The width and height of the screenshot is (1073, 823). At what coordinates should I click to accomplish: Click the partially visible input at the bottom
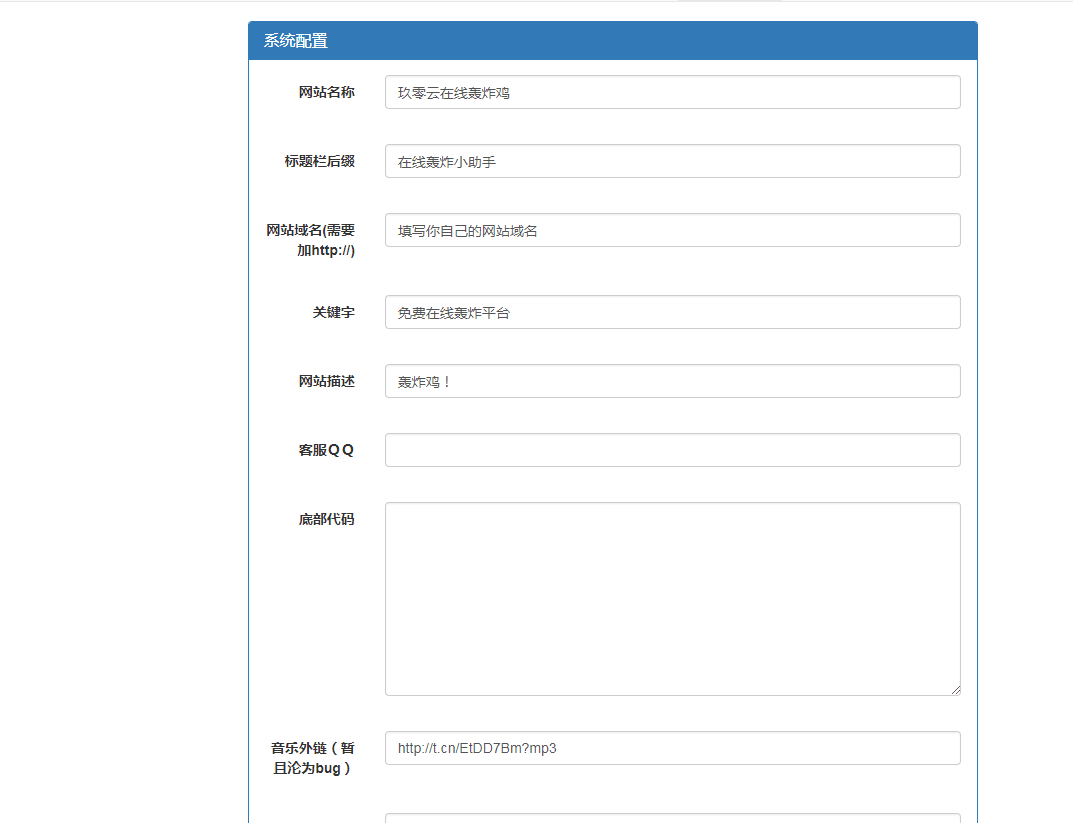672,818
